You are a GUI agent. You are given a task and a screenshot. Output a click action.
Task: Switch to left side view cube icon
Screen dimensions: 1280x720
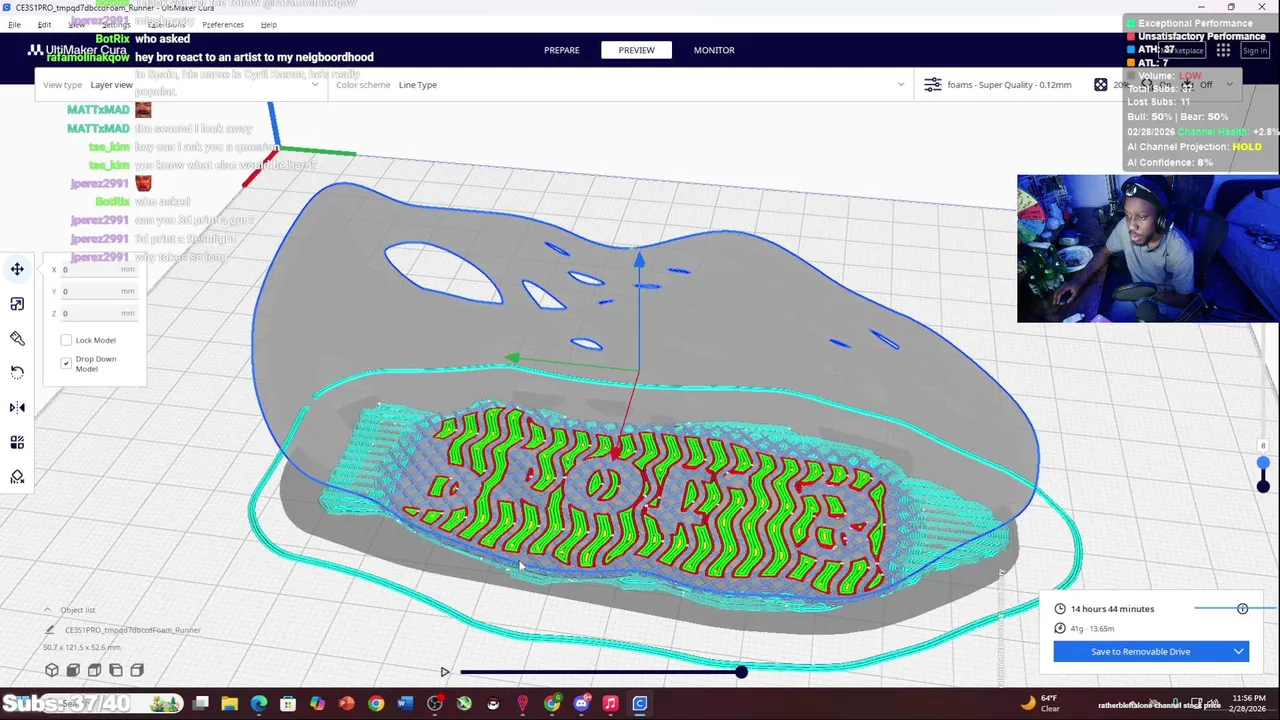pyautogui.click(x=116, y=670)
